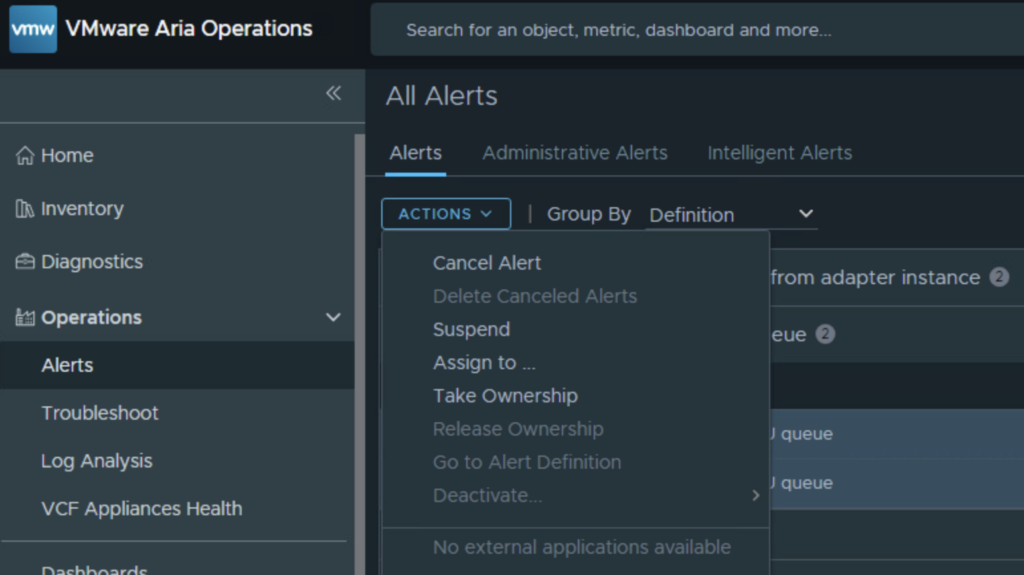The width and height of the screenshot is (1024, 575).
Task: Click the Home icon in sidebar
Action: click(x=25, y=156)
